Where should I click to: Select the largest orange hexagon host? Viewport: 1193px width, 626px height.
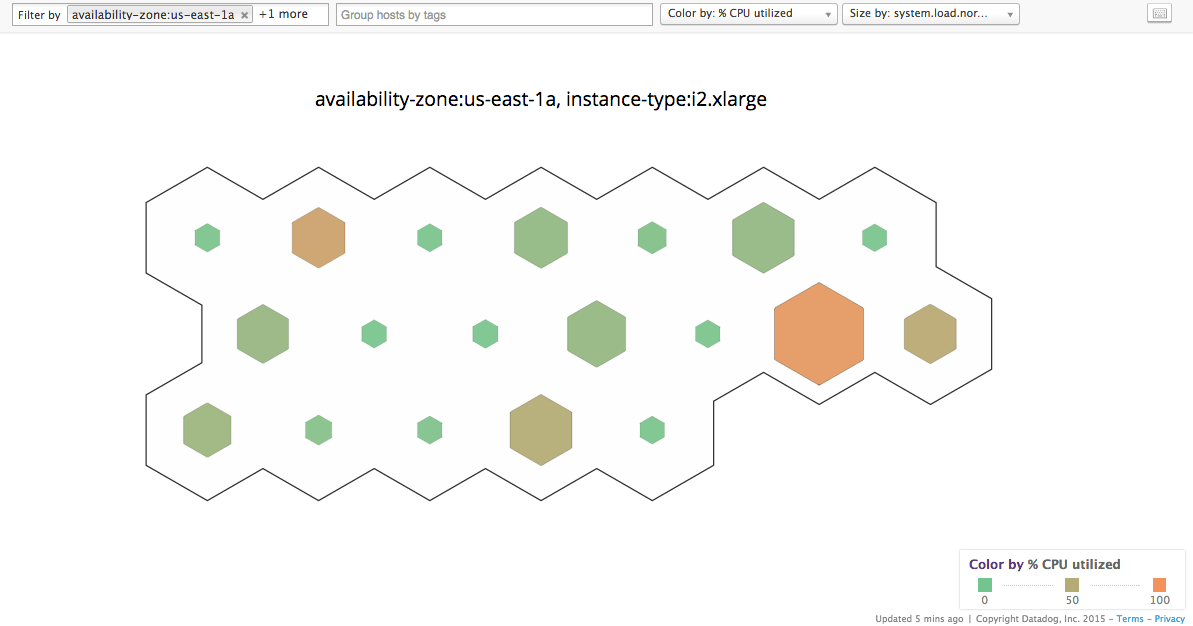pyautogui.click(x=819, y=333)
